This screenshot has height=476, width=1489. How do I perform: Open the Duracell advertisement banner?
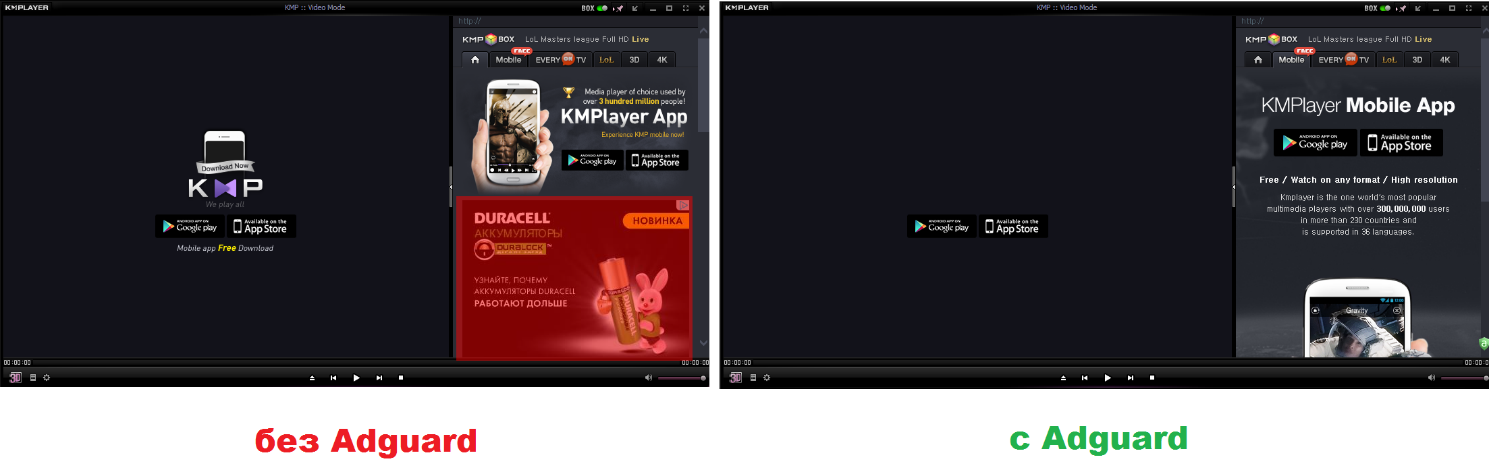[573, 278]
